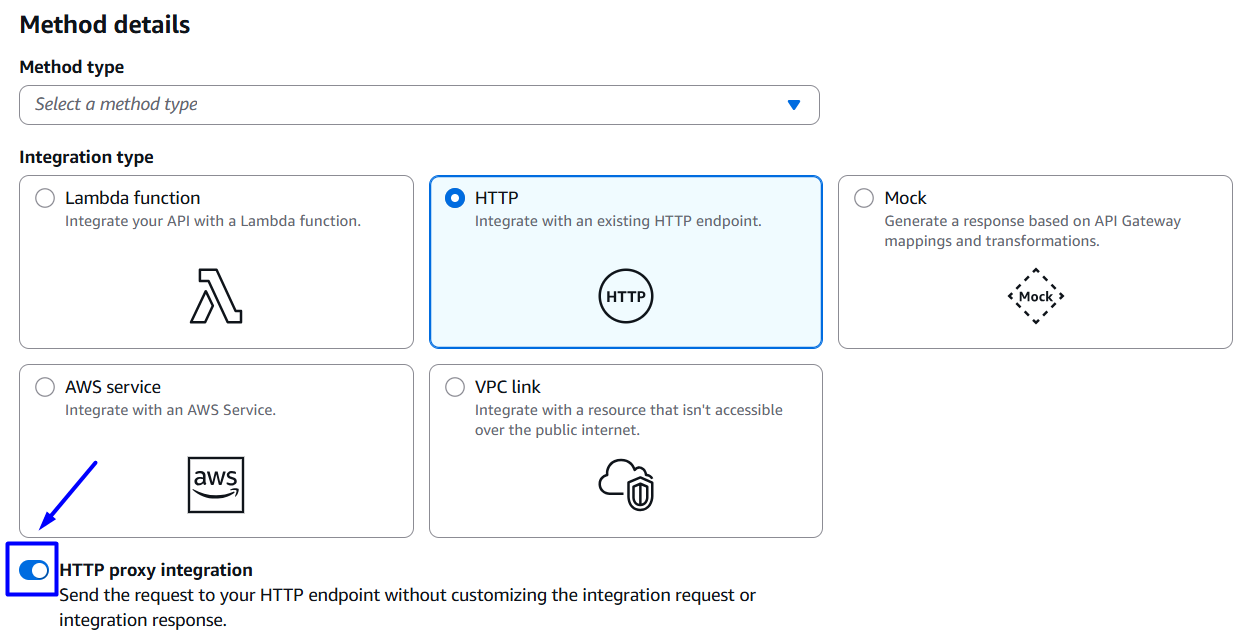Choose VPC link radio button
The height and width of the screenshot is (643, 1250).
tap(455, 387)
